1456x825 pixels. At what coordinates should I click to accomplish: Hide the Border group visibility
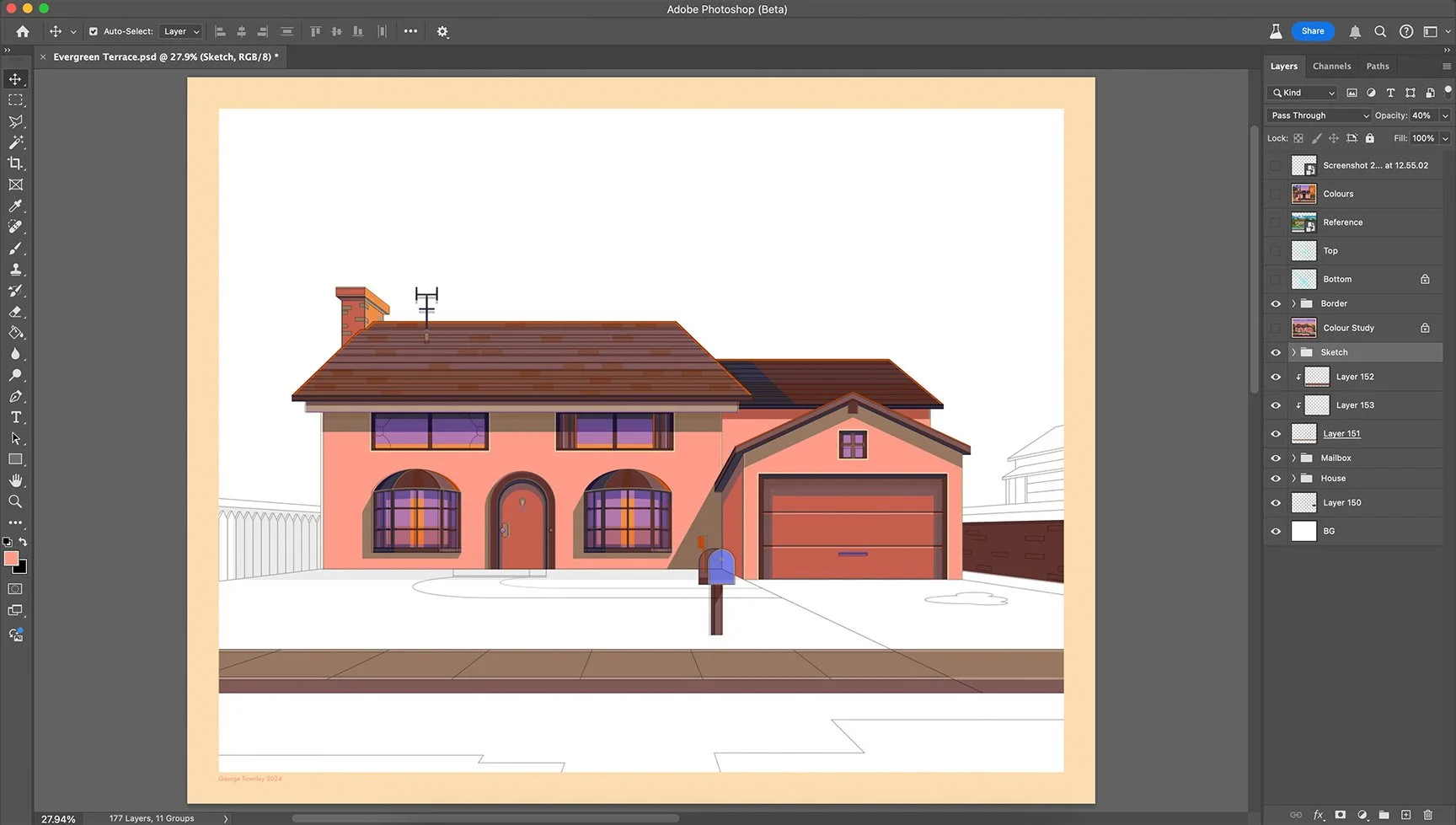(1276, 303)
